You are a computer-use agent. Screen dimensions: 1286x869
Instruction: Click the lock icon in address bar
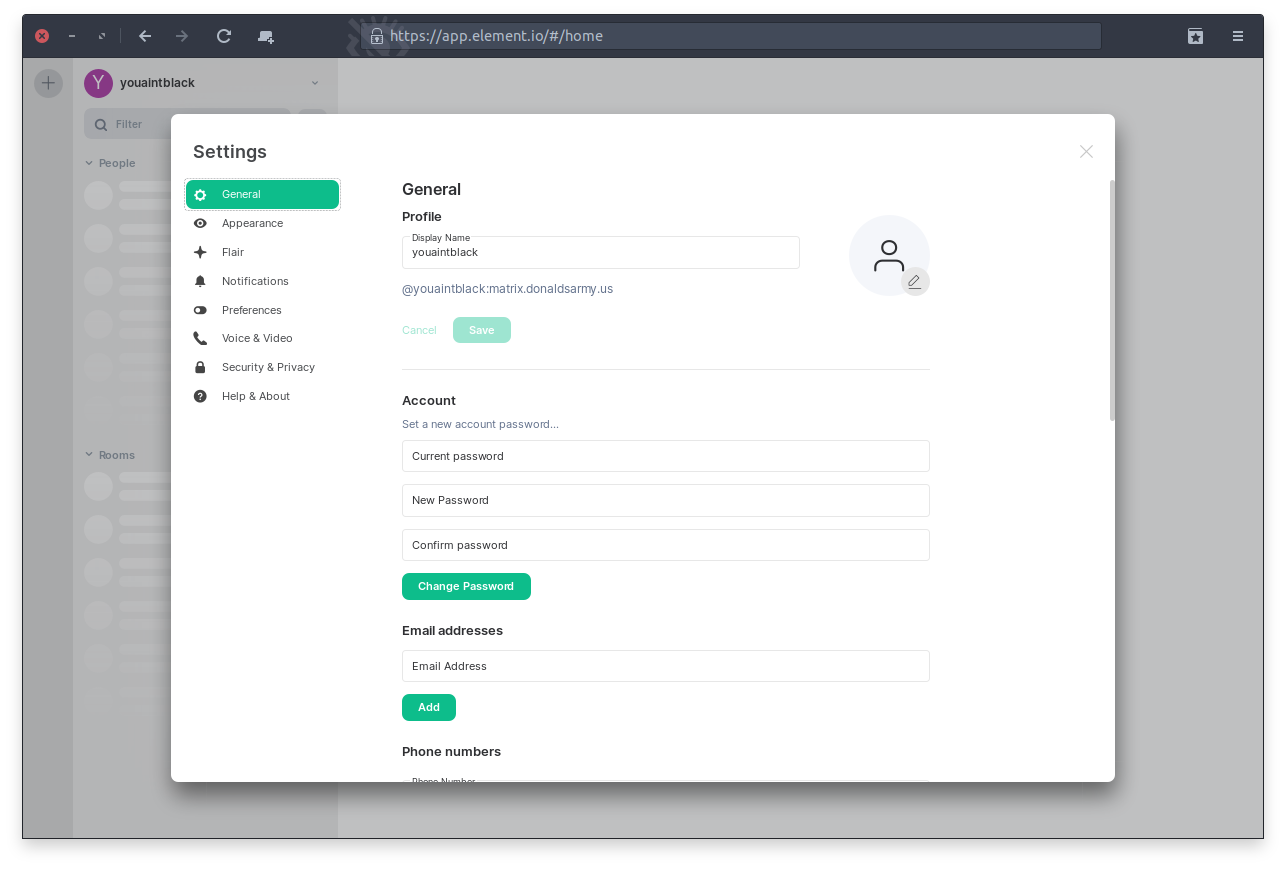coord(377,36)
